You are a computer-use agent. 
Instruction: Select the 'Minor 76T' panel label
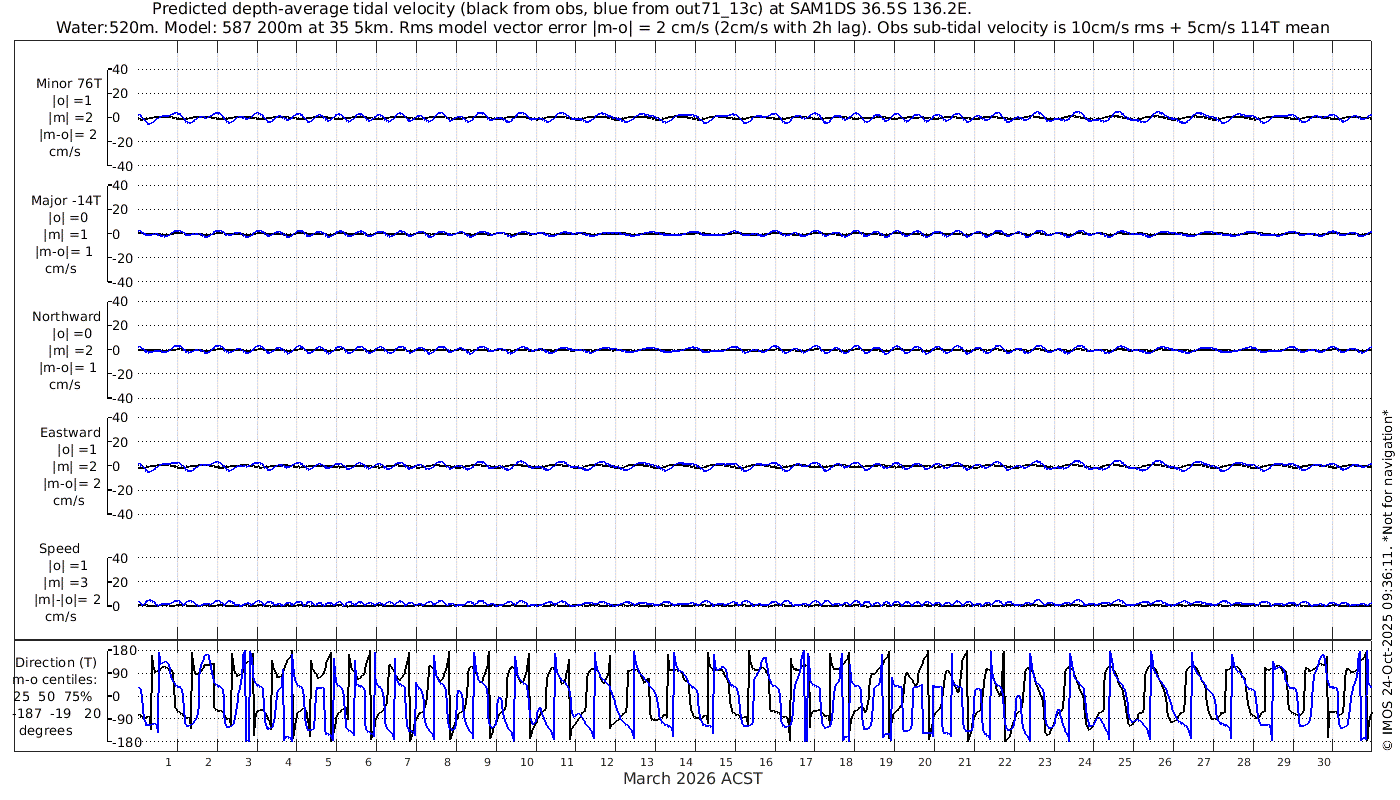[x=68, y=84]
